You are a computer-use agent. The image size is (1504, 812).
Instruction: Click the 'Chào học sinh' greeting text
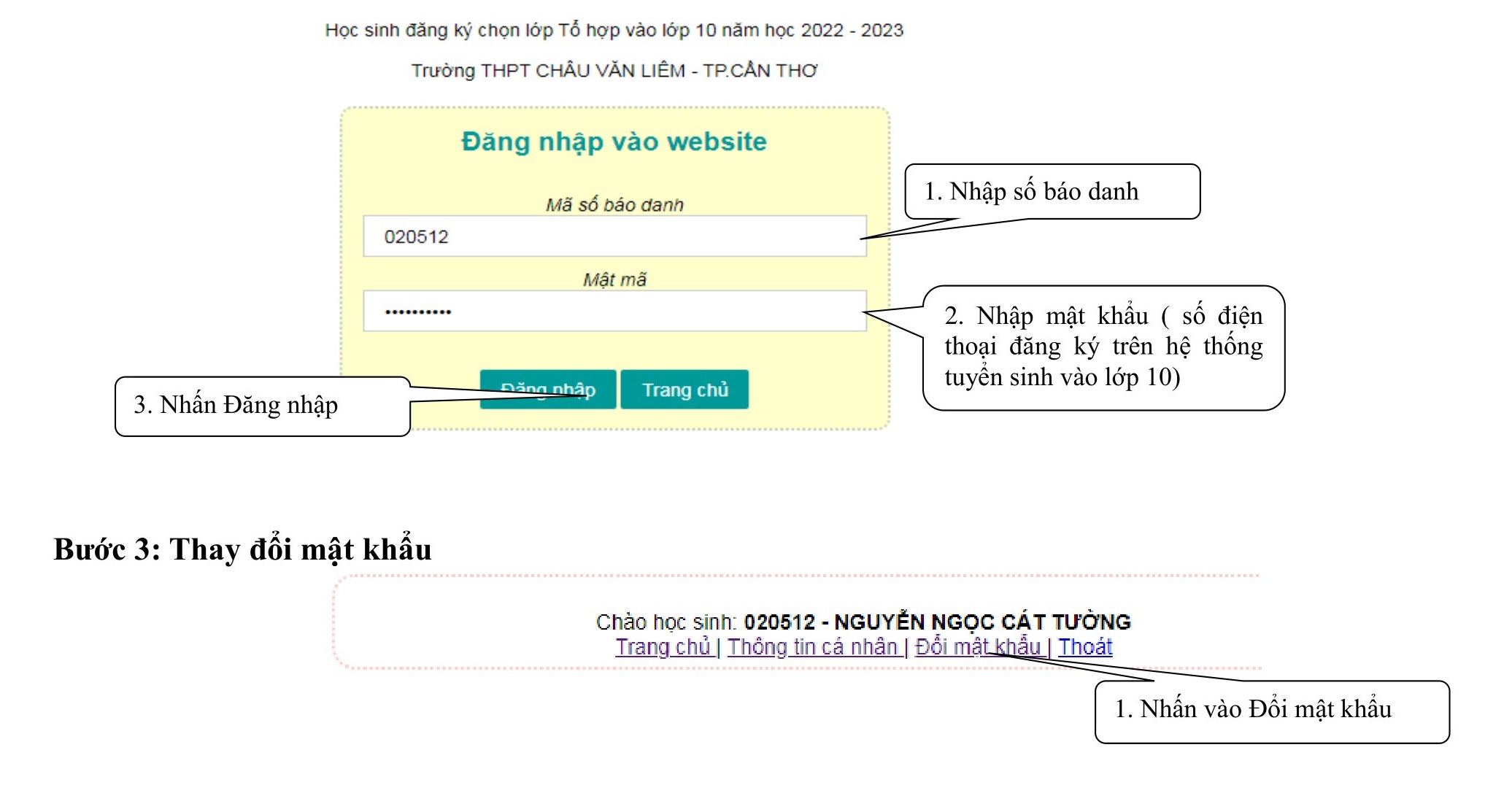[x=666, y=622]
